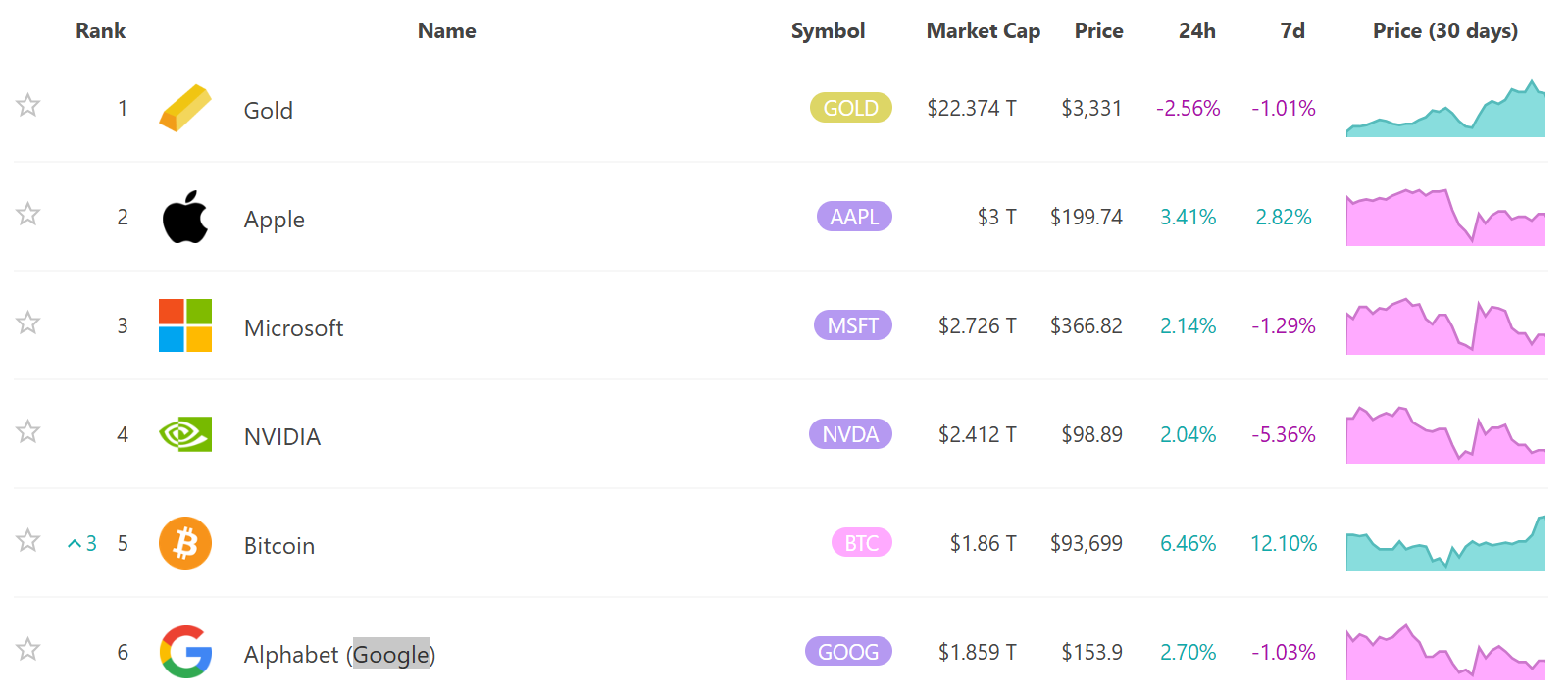Sort table by Market Cap column
Image resolution: width=1568 pixels, height=695 pixels.
pyautogui.click(x=983, y=31)
